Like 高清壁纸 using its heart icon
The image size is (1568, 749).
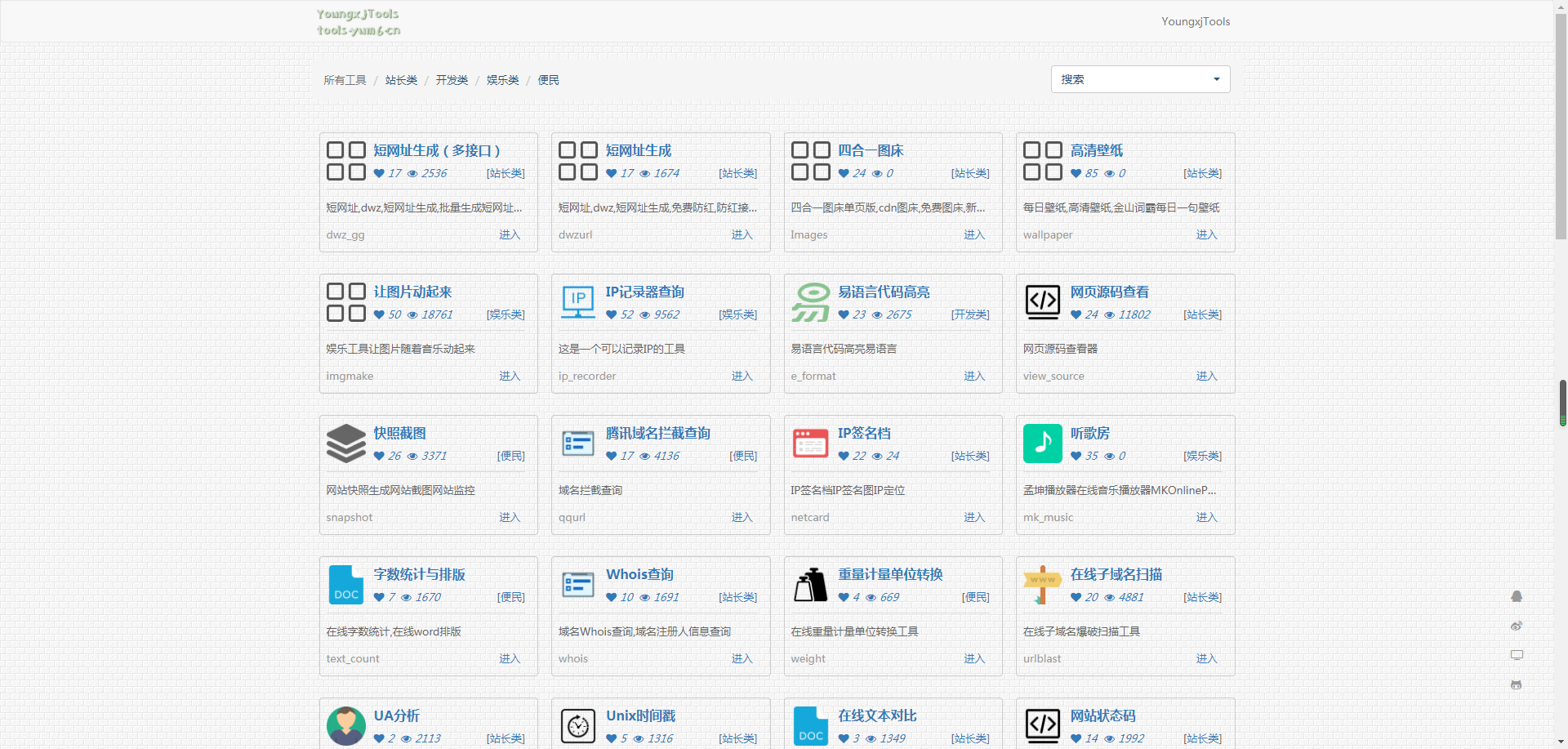tap(1076, 173)
